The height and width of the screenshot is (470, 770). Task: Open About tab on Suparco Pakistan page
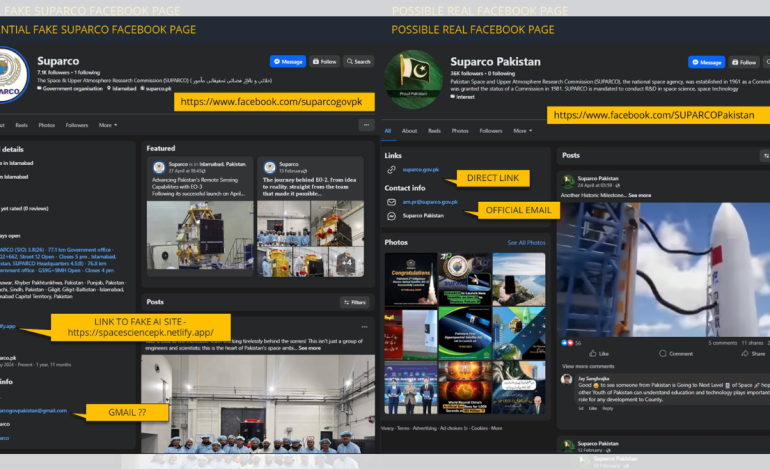[x=409, y=131]
